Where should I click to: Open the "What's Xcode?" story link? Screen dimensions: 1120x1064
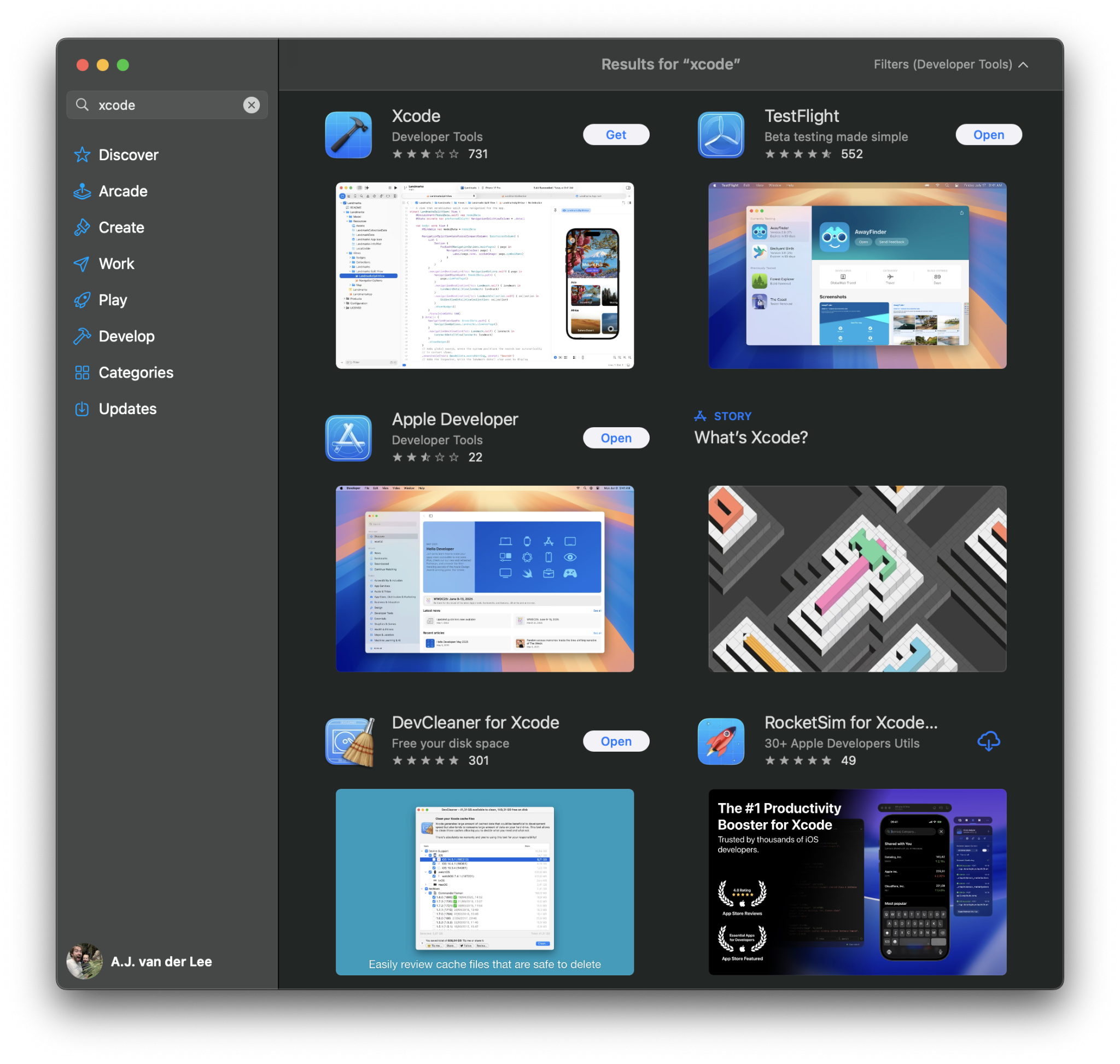click(751, 437)
